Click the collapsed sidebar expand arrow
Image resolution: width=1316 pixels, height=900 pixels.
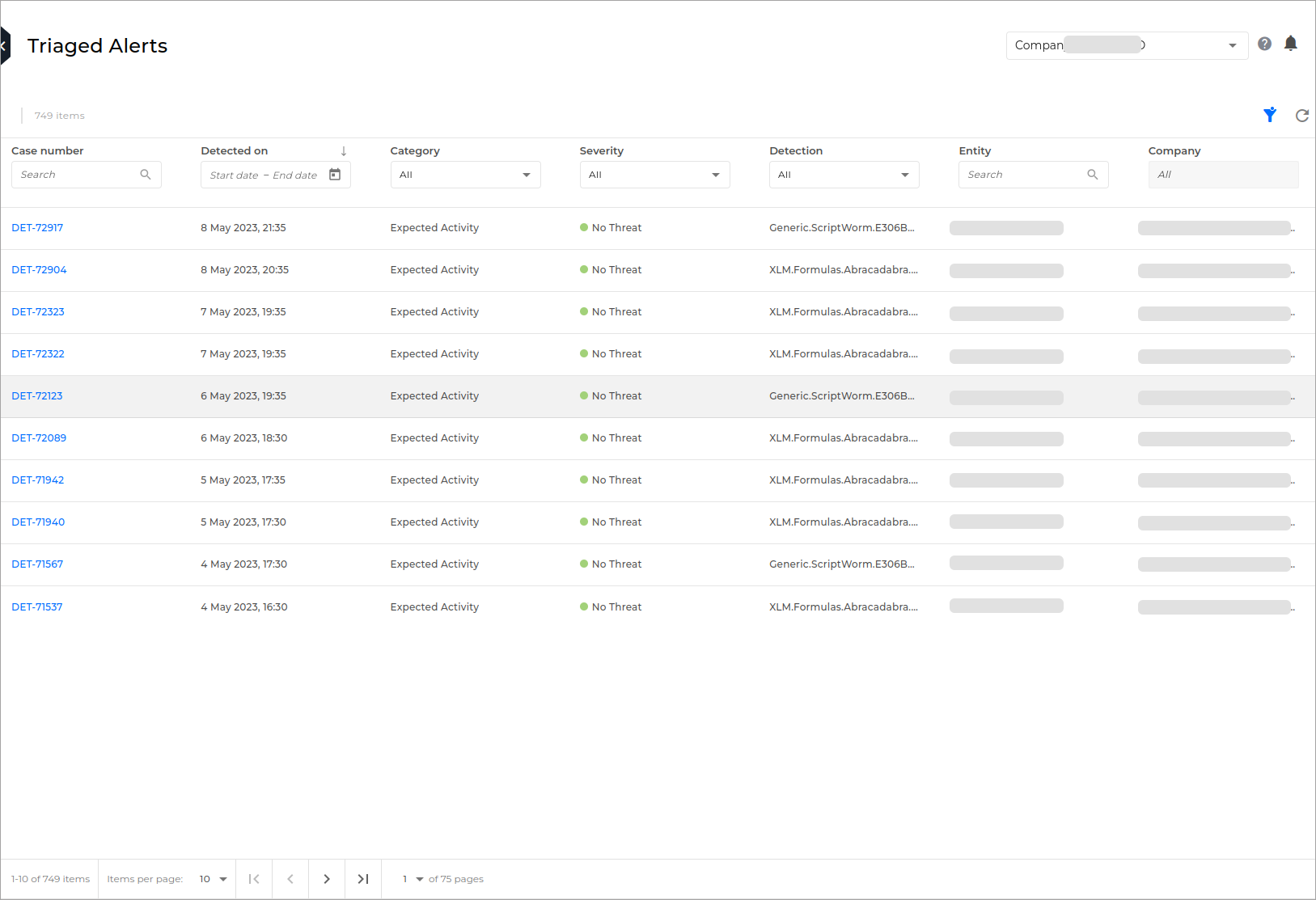pyautogui.click(x=4, y=46)
